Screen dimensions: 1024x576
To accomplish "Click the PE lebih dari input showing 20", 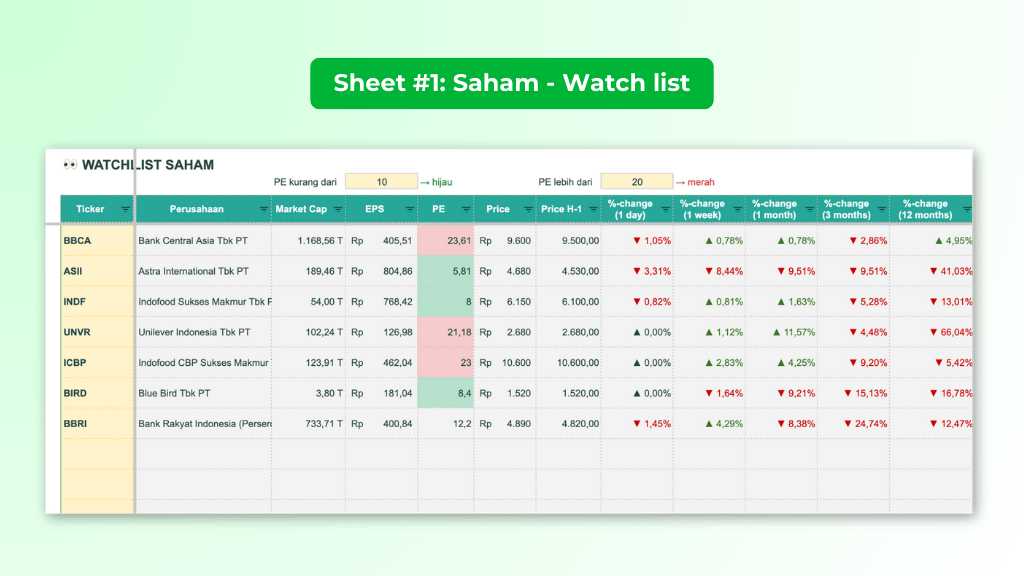I will pyautogui.click(x=637, y=180).
